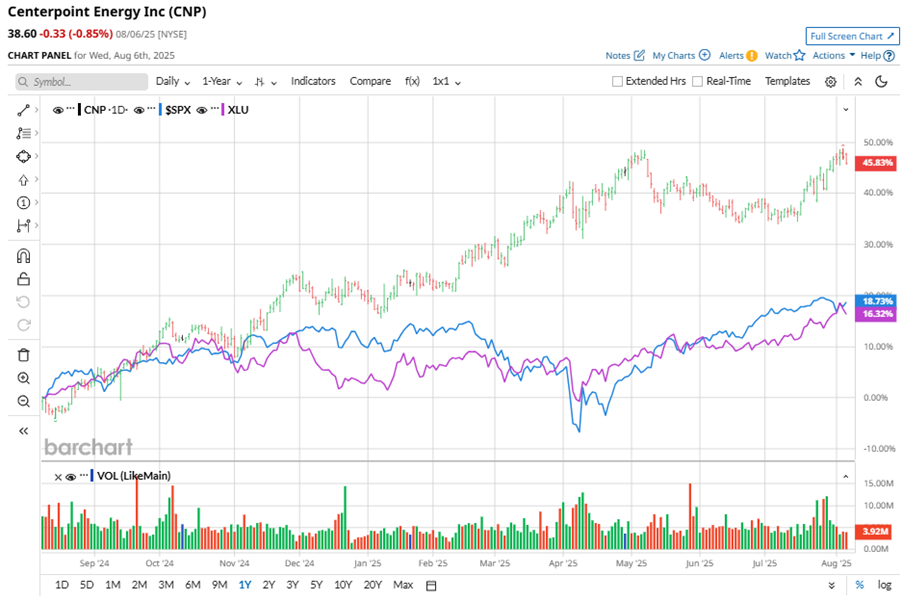Select the 1Y time range
The height and width of the screenshot is (601, 902).
coord(245,585)
